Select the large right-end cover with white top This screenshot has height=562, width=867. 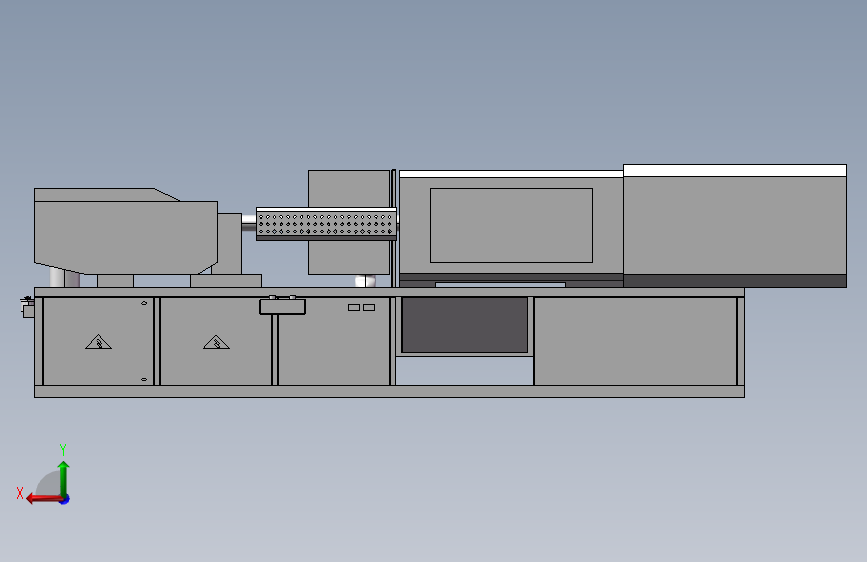click(735, 226)
